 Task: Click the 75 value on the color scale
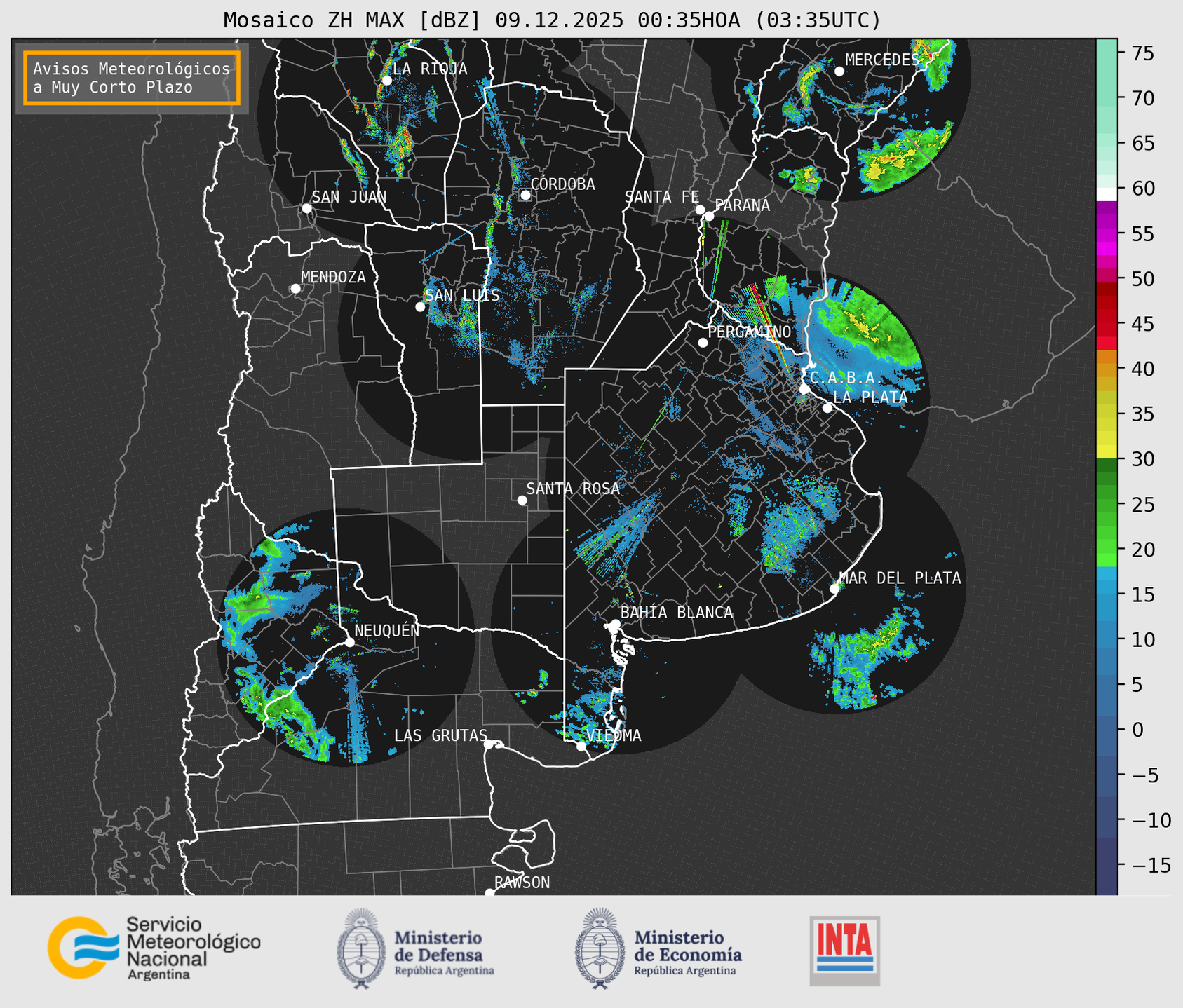pos(1142,53)
